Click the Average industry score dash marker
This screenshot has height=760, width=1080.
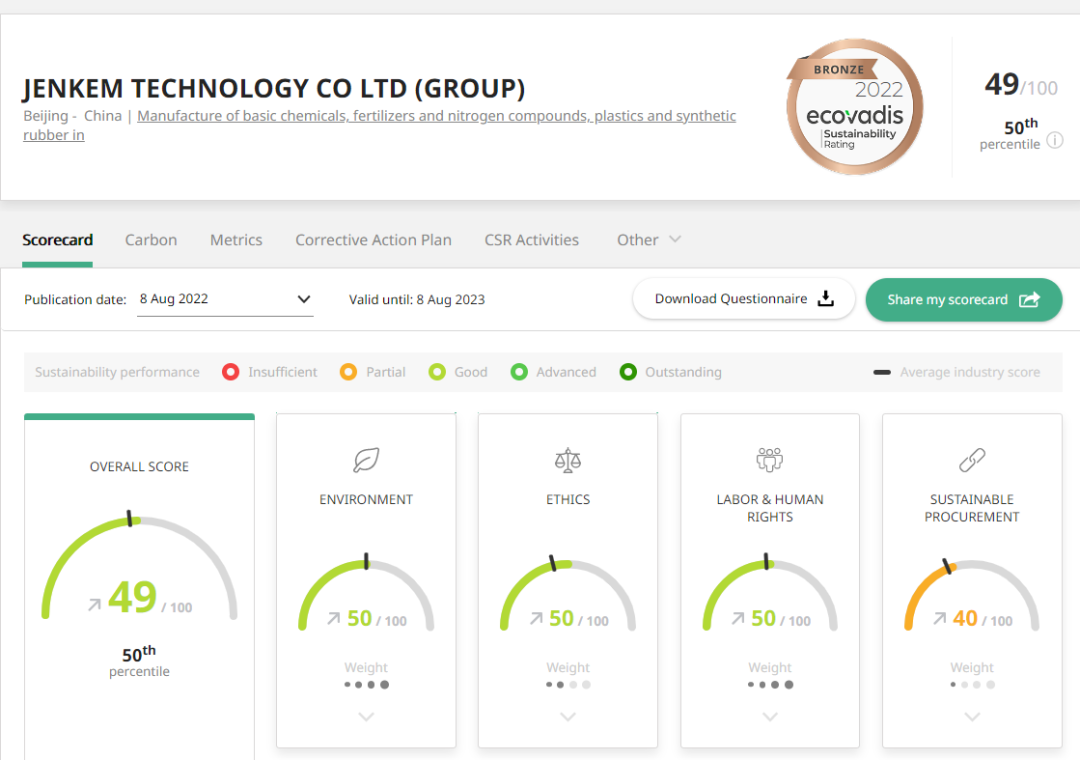[882, 372]
